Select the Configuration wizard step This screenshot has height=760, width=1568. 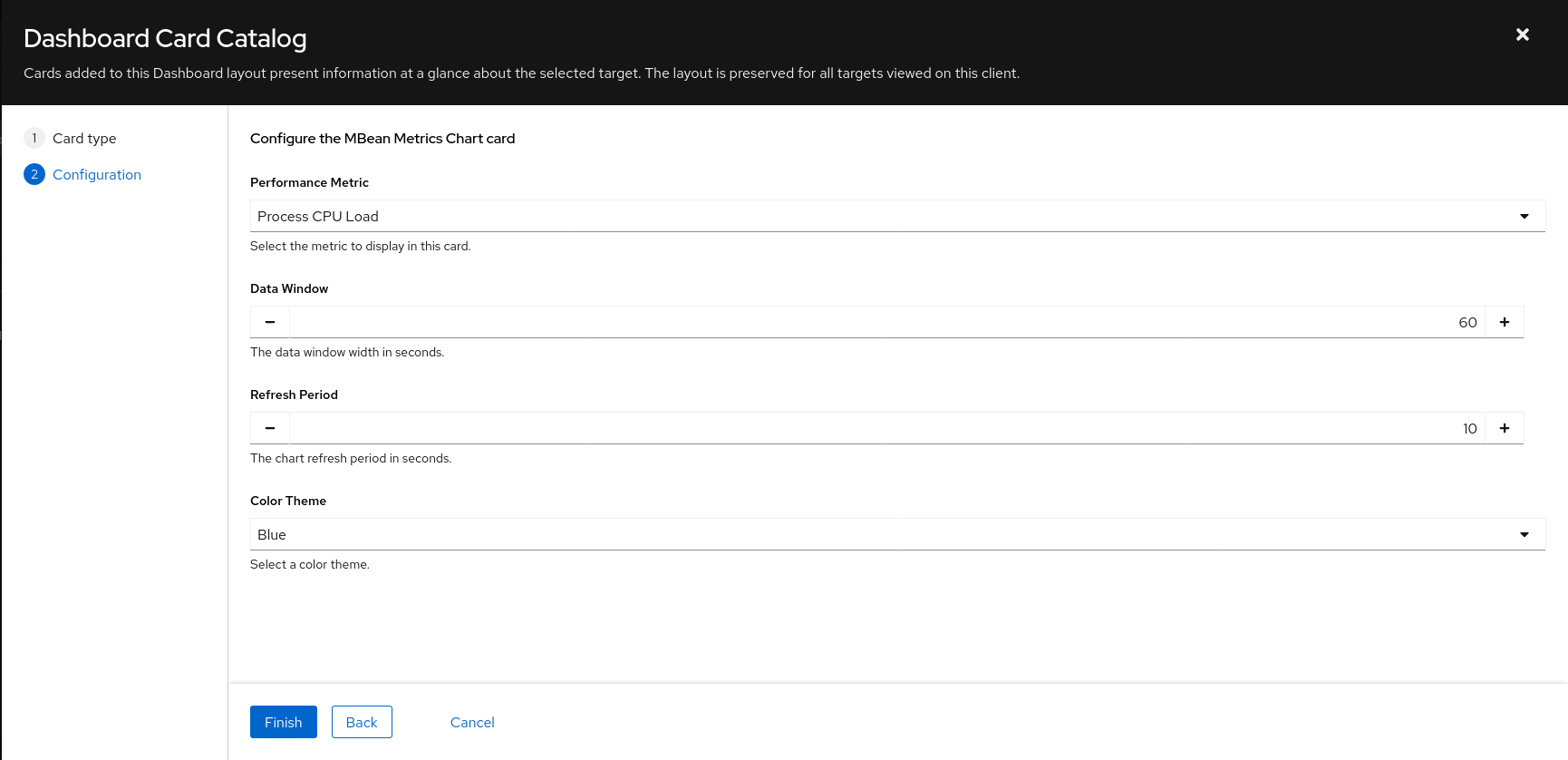[x=97, y=174]
